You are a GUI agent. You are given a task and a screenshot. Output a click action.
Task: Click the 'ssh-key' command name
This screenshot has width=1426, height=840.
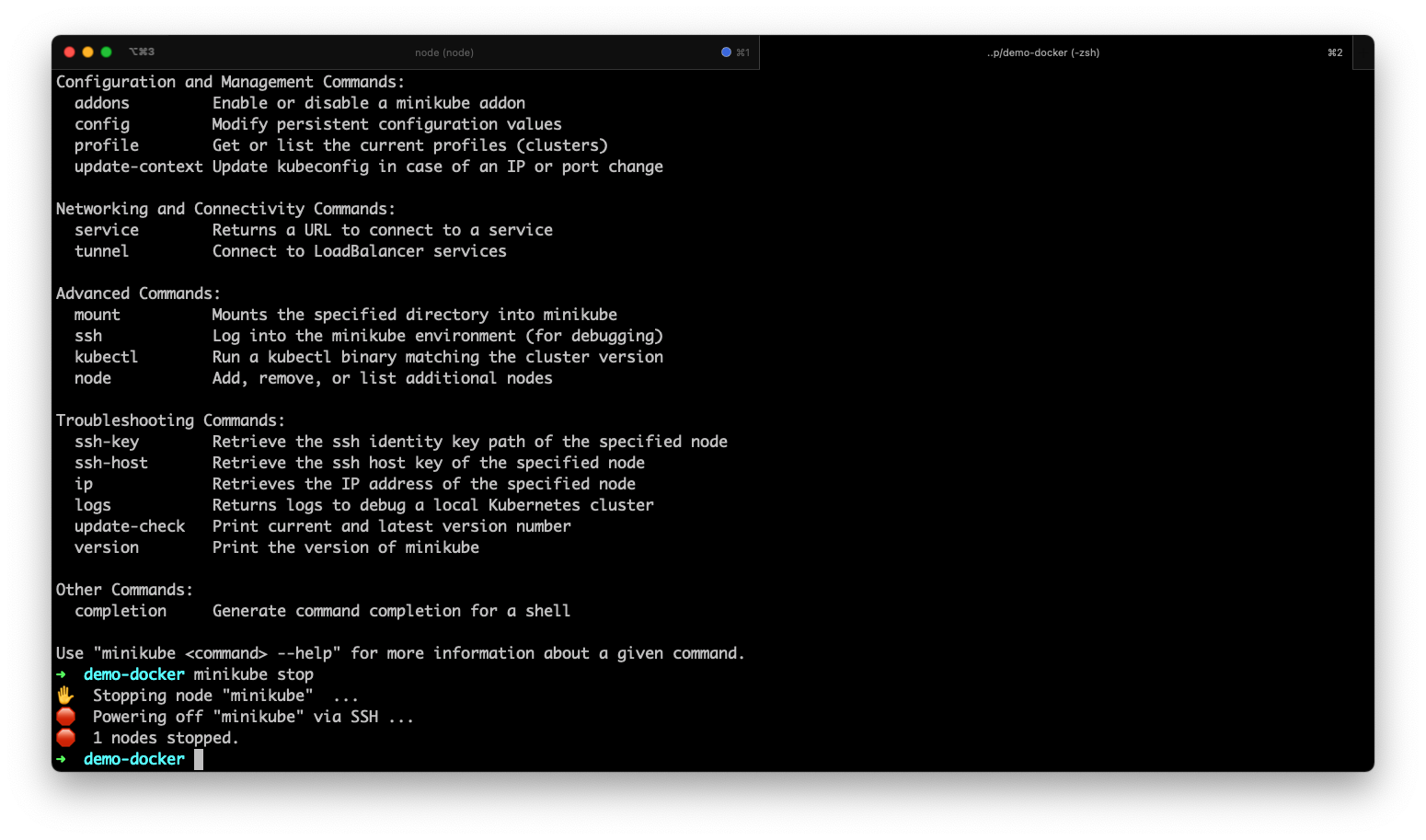107,442
